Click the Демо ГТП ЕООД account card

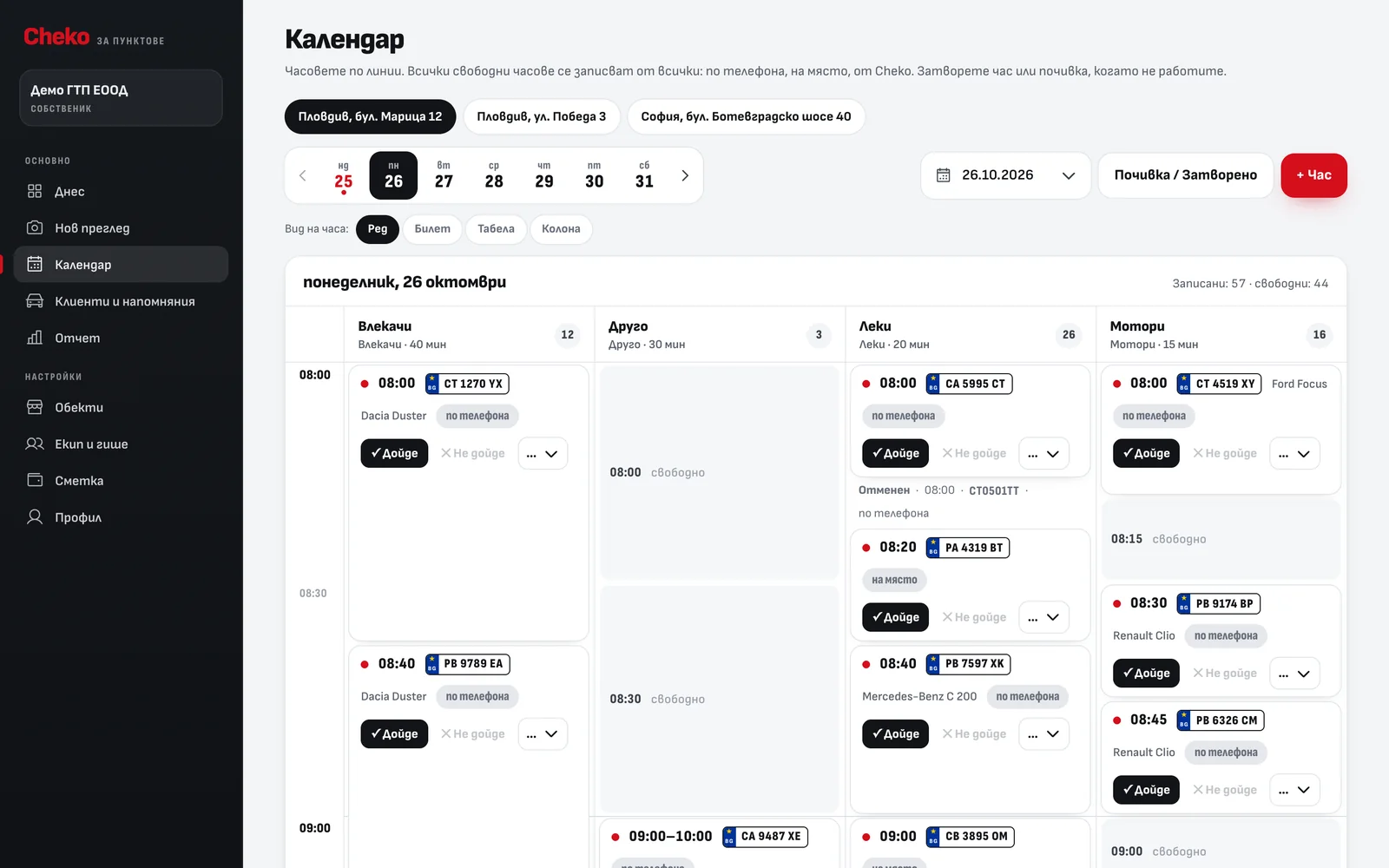click(121, 97)
